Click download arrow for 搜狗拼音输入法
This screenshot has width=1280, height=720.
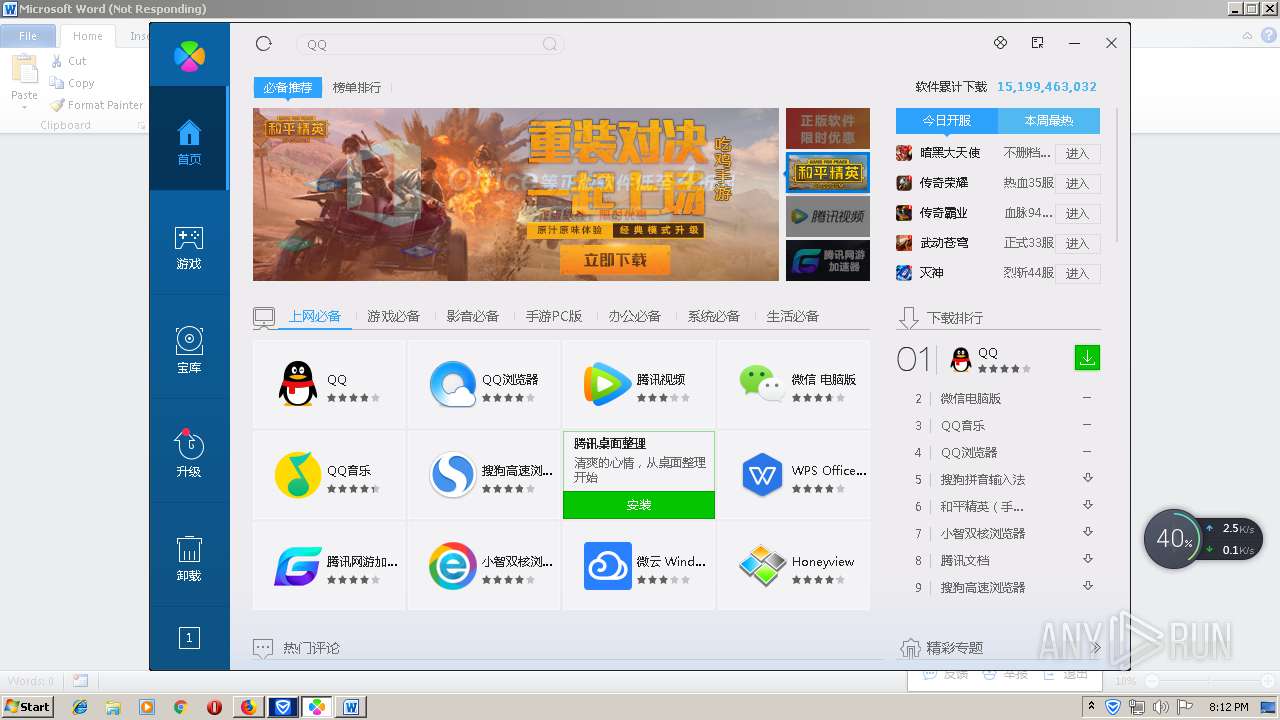(x=1088, y=478)
